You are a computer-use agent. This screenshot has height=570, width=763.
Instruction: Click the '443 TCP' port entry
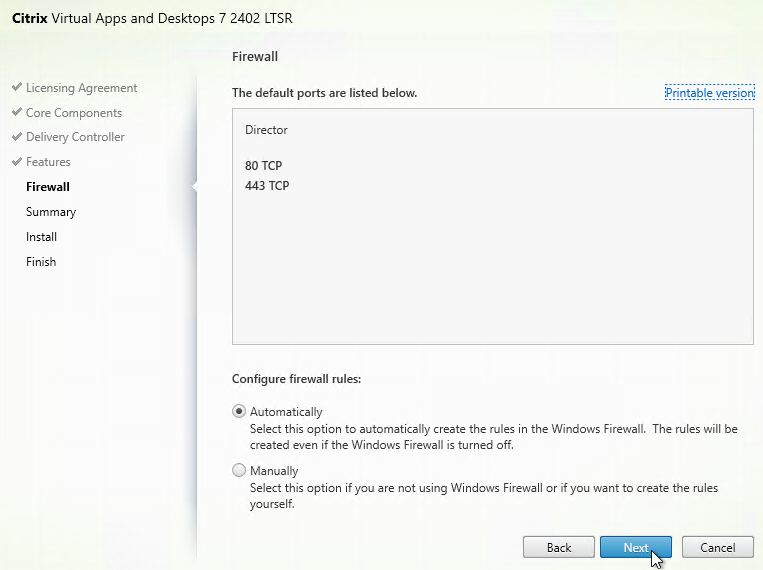coord(267,185)
